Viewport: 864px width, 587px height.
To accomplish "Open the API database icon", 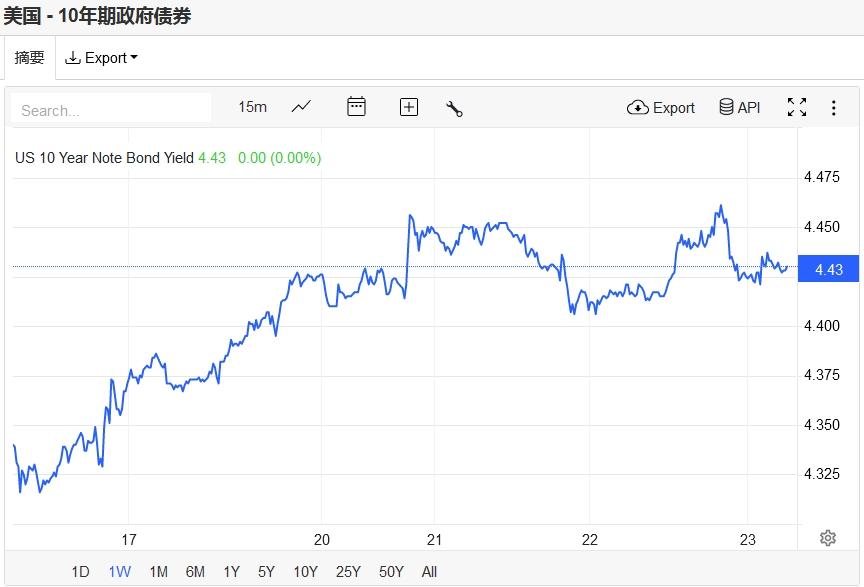I will (x=740, y=108).
